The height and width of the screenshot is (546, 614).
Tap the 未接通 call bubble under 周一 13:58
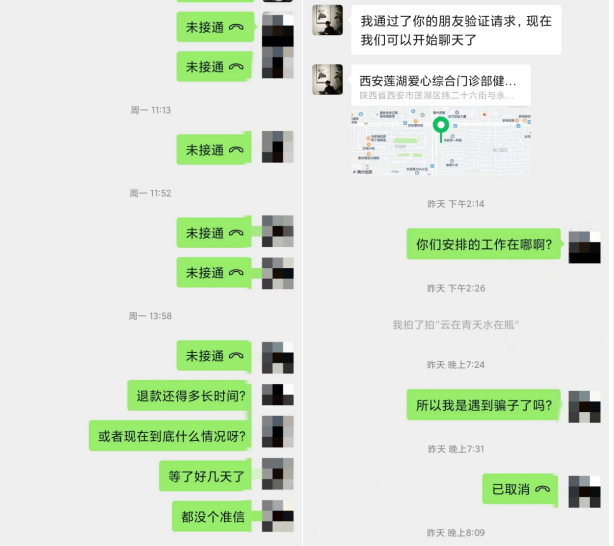214,355
